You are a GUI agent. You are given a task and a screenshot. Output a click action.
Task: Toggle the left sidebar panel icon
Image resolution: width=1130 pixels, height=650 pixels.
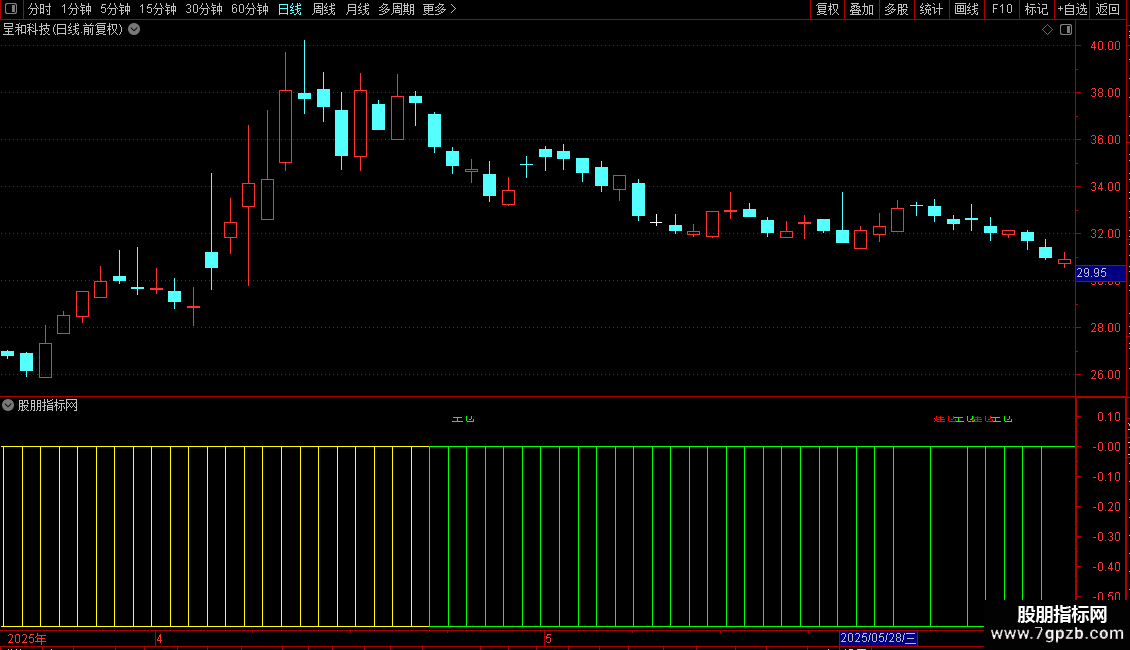[x=11, y=9]
